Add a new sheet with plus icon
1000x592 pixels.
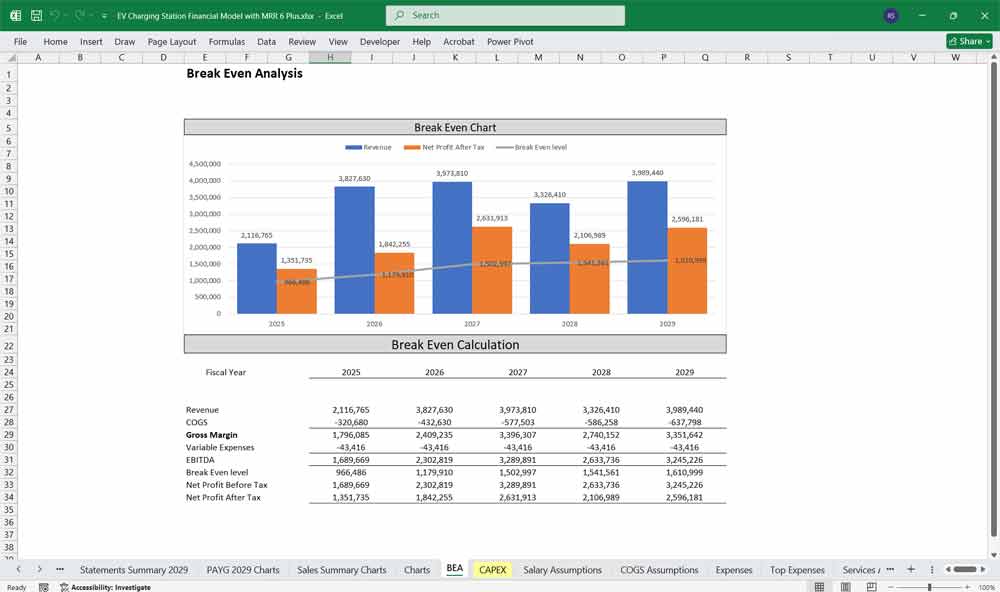click(x=910, y=569)
